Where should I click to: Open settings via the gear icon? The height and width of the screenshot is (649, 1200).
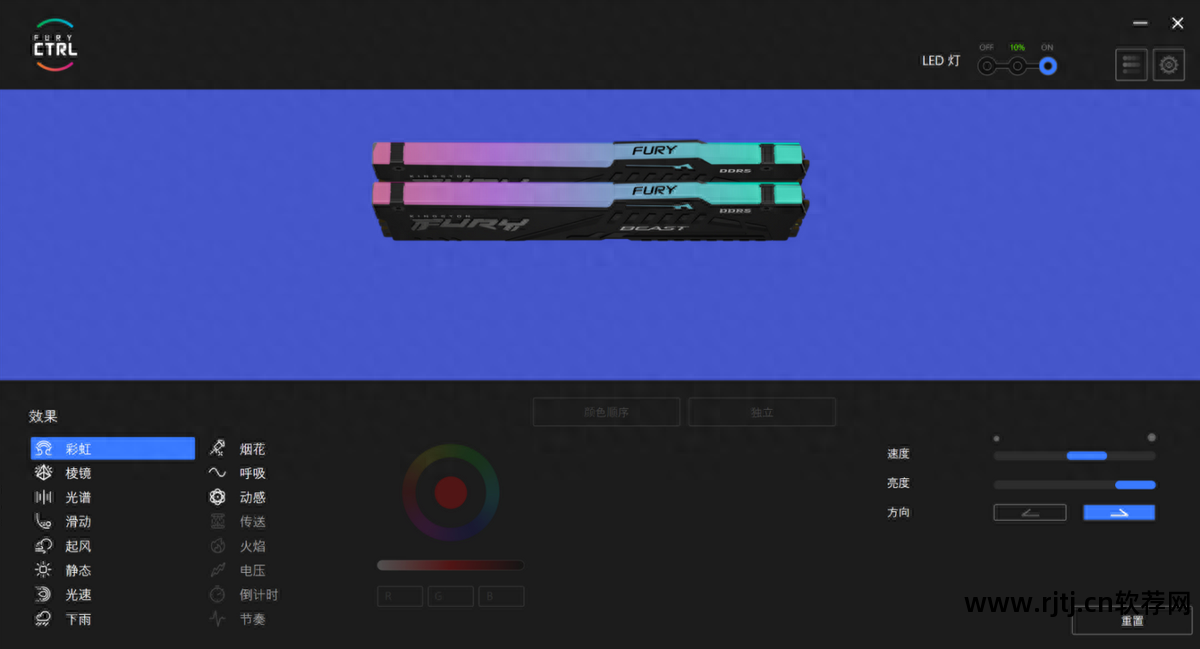pos(1168,65)
